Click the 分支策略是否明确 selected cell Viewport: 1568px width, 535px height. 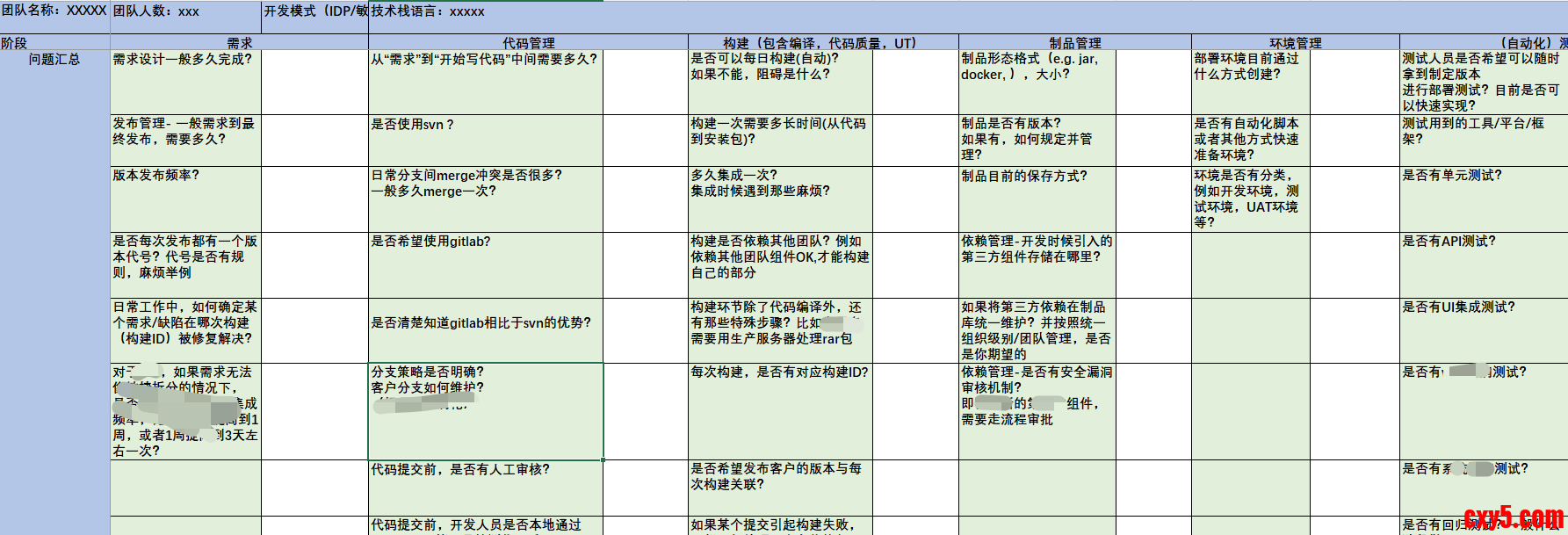[485, 411]
